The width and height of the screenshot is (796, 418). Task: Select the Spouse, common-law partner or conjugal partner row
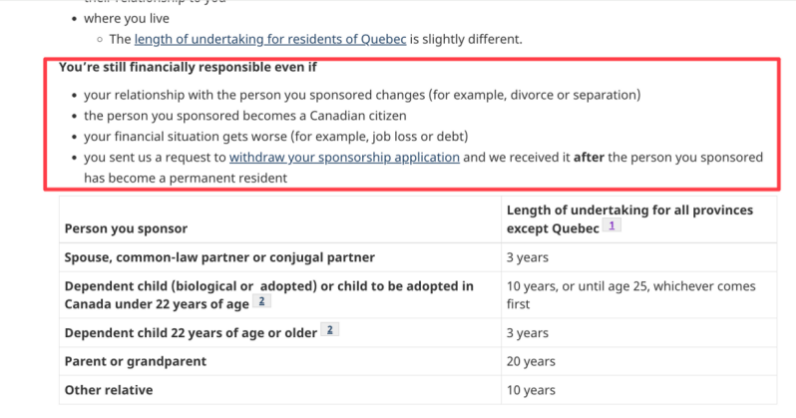pyautogui.click(x=219, y=257)
